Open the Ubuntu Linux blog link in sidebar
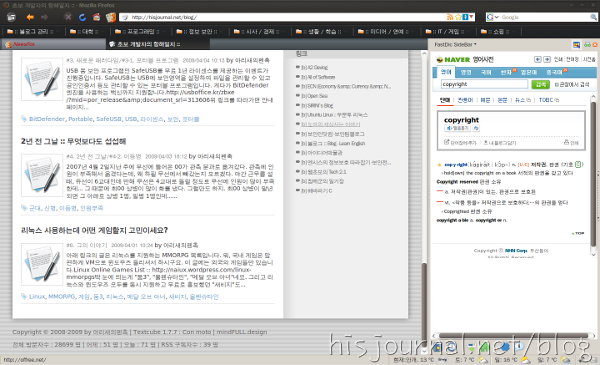 (x=334, y=115)
